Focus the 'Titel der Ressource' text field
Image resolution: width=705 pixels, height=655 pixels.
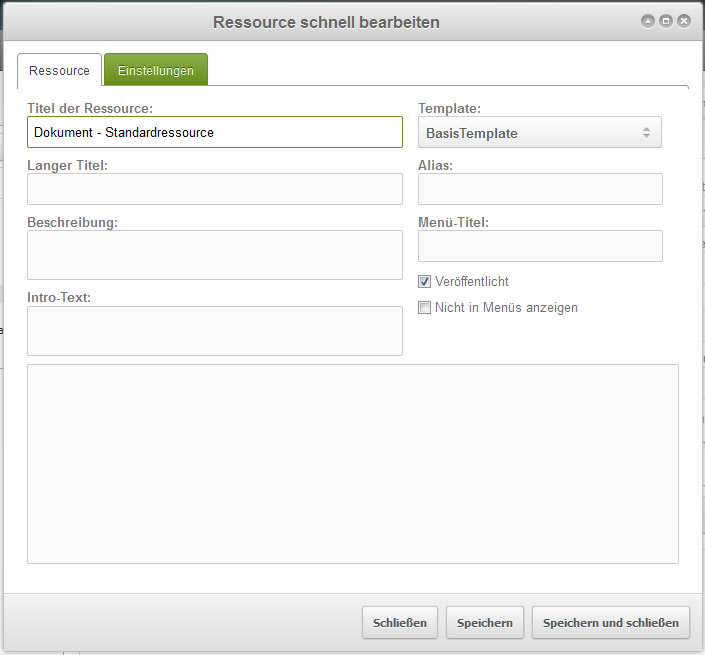[214, 132]
